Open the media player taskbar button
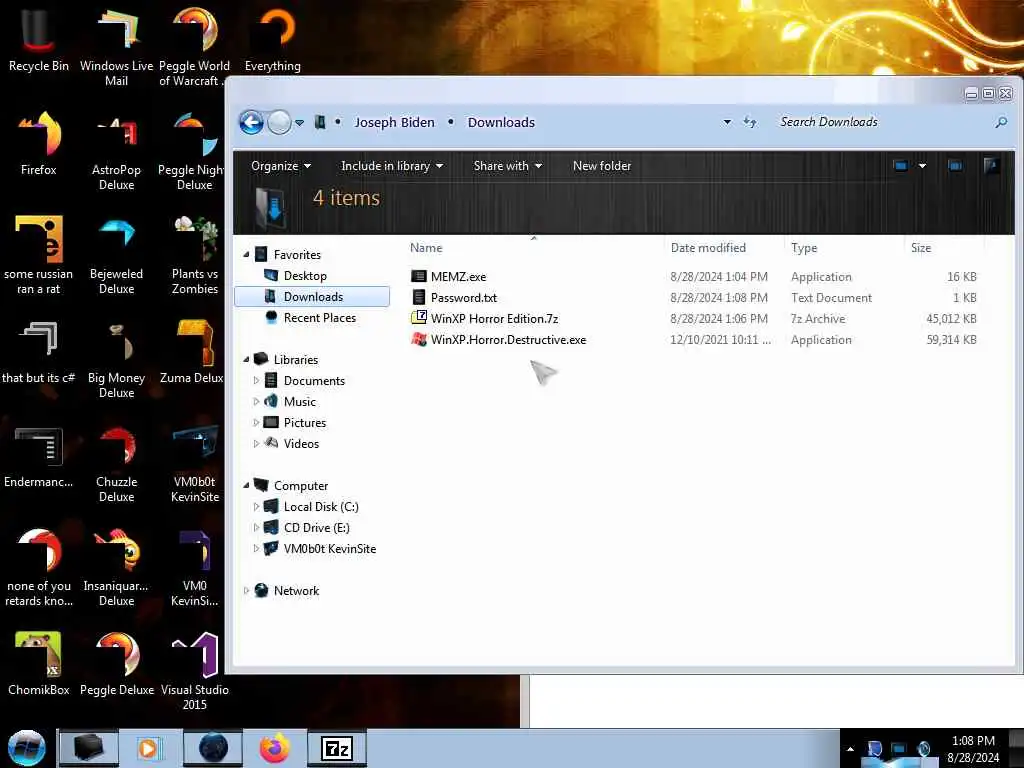Image resolution: width=1024 pixels, height=768 pixels. pos(148,748)
